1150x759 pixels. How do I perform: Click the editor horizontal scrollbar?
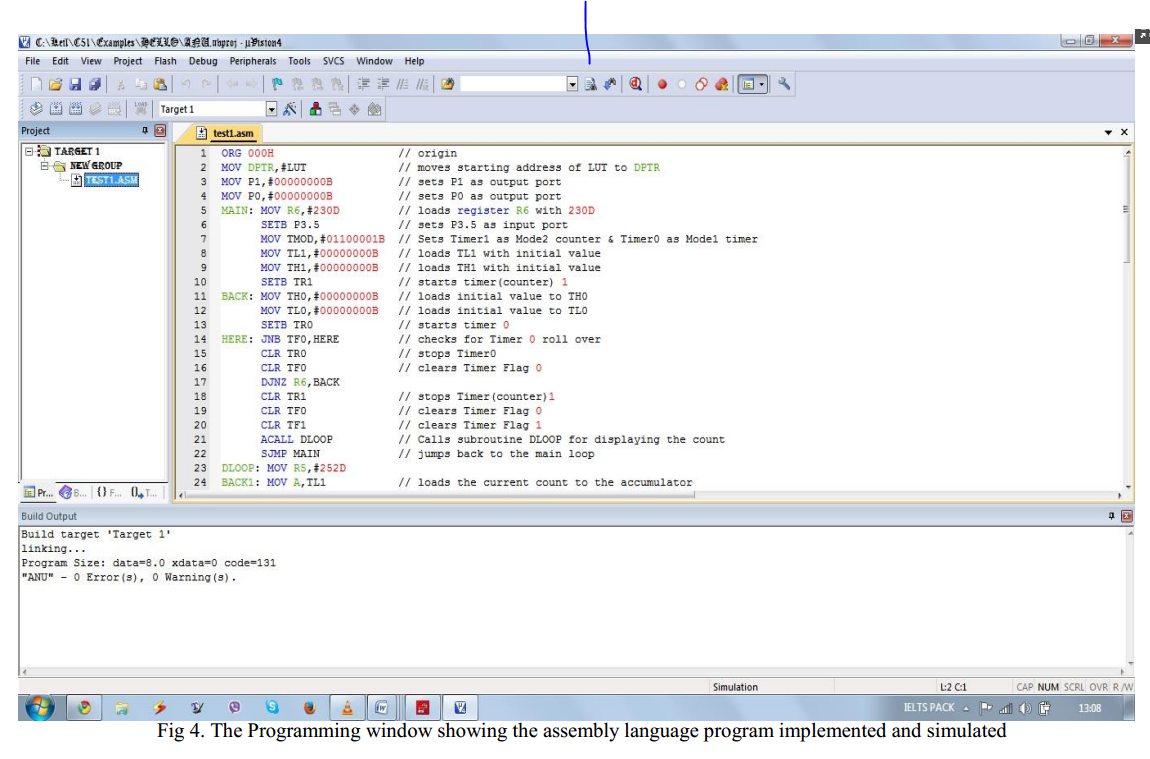[400, 493]
